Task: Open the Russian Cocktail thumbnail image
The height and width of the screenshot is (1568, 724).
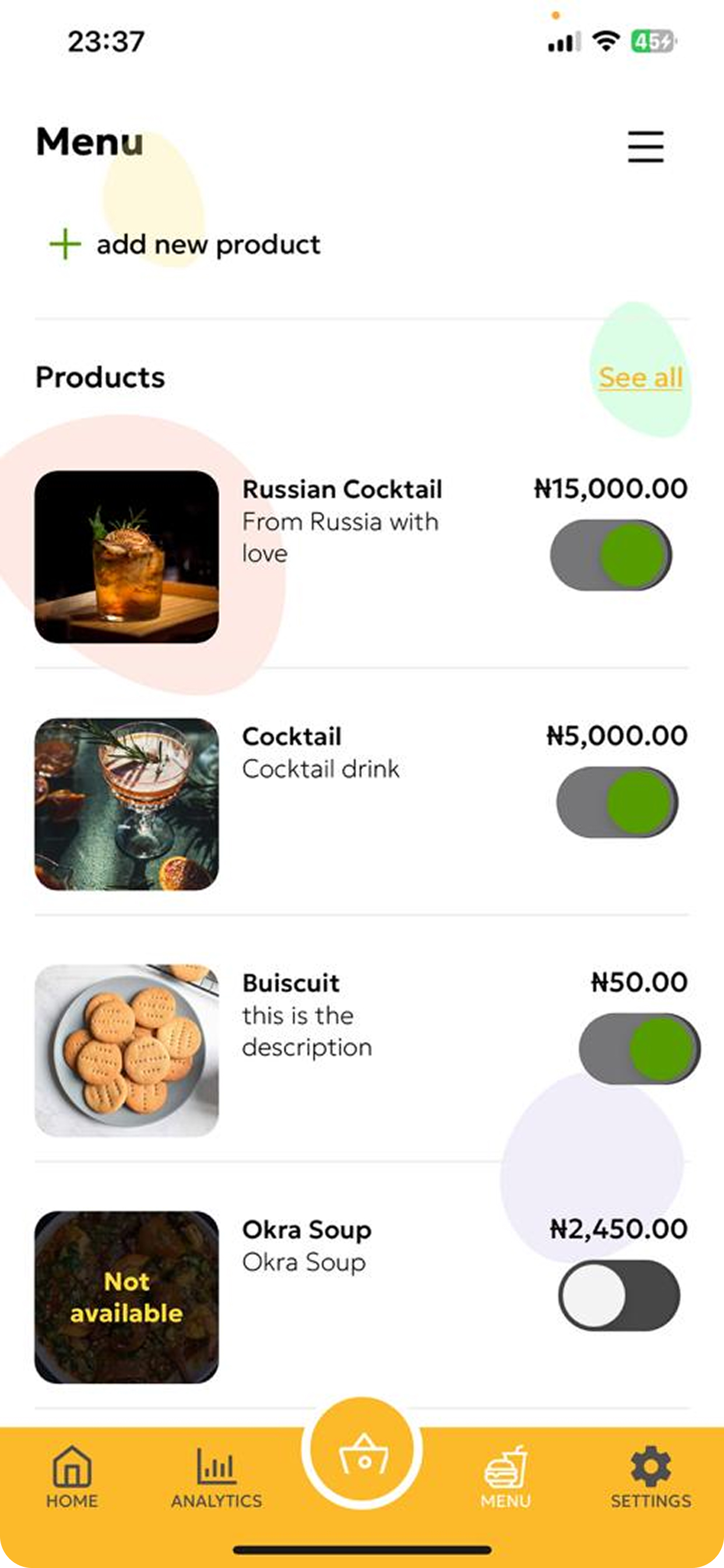Action: 126,556
